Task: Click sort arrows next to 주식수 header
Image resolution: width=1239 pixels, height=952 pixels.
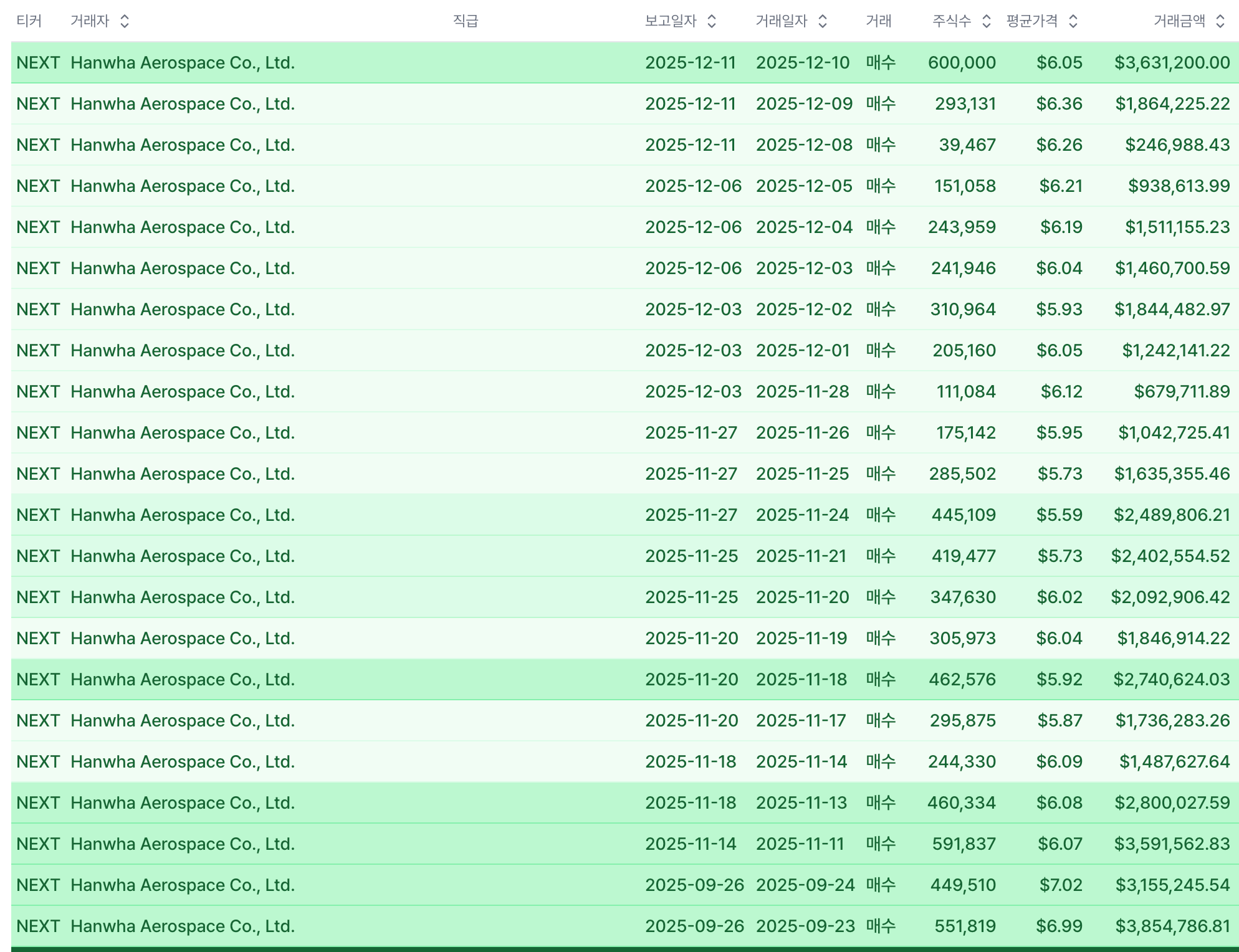Action: [x=986, y=21]
